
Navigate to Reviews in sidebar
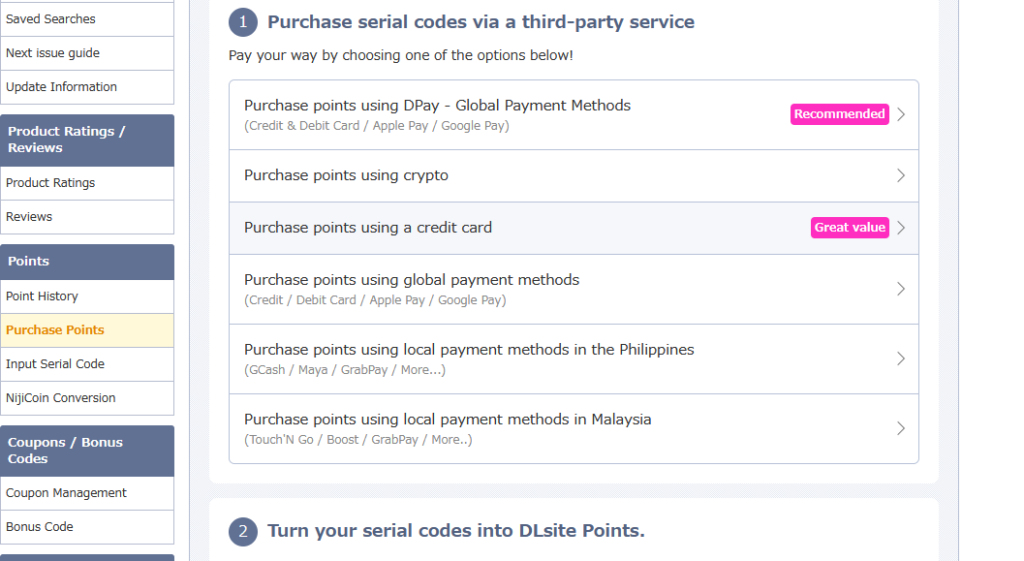(x=29, y=217)
